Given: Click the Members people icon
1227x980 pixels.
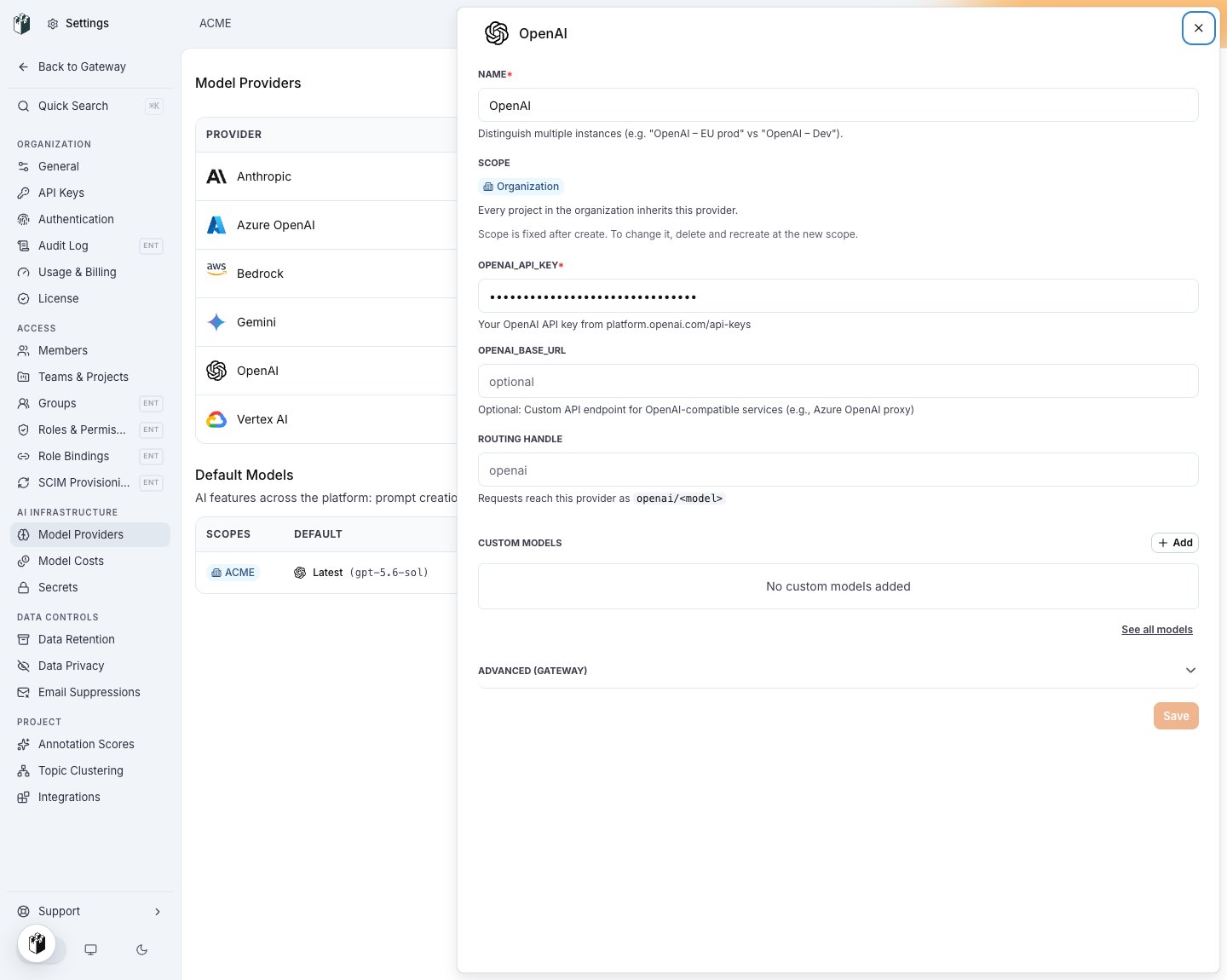Looking at the screenshot, I should point(24,350).
